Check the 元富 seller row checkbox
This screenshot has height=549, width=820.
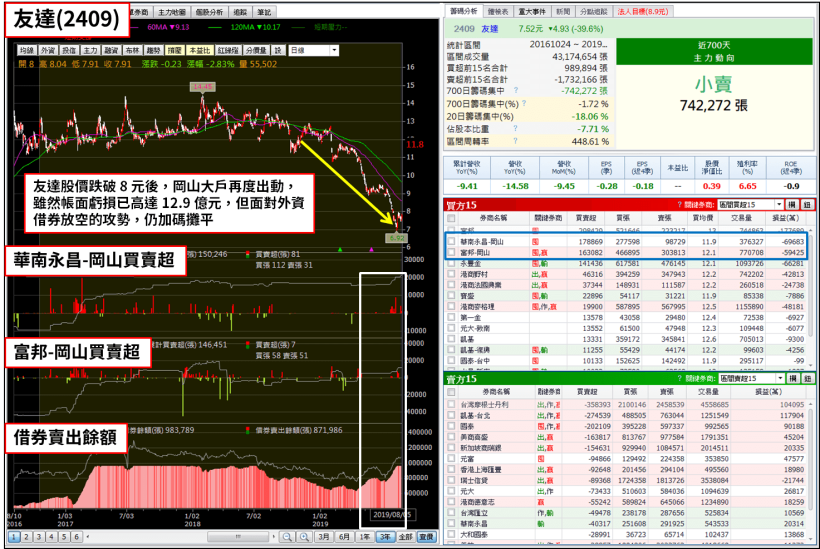(451, 459)
